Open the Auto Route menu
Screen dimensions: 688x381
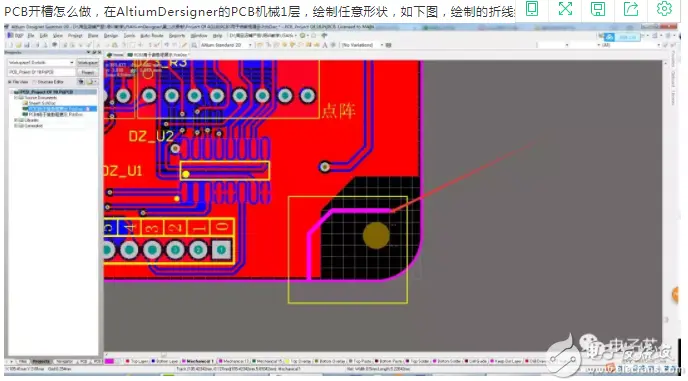click(152, 35)
